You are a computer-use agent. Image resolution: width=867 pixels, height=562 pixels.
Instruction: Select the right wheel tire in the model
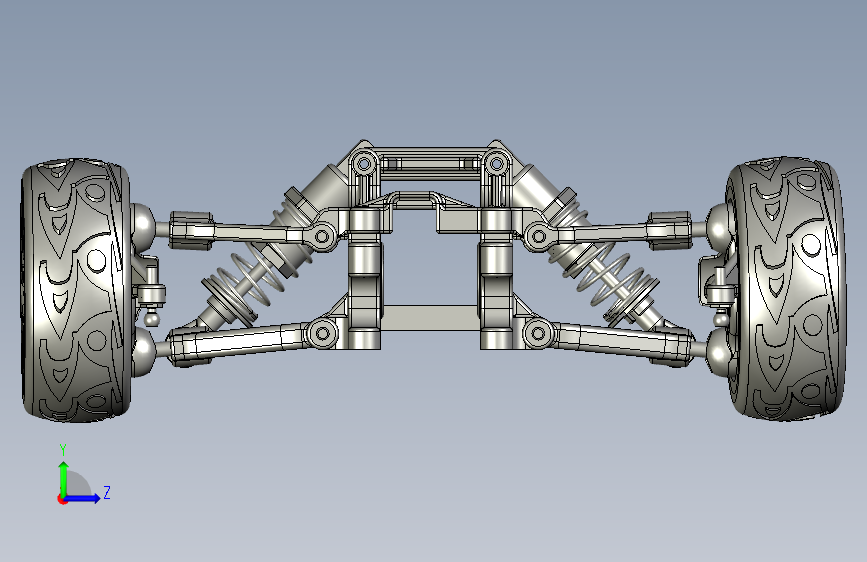(x=785, y=289)
